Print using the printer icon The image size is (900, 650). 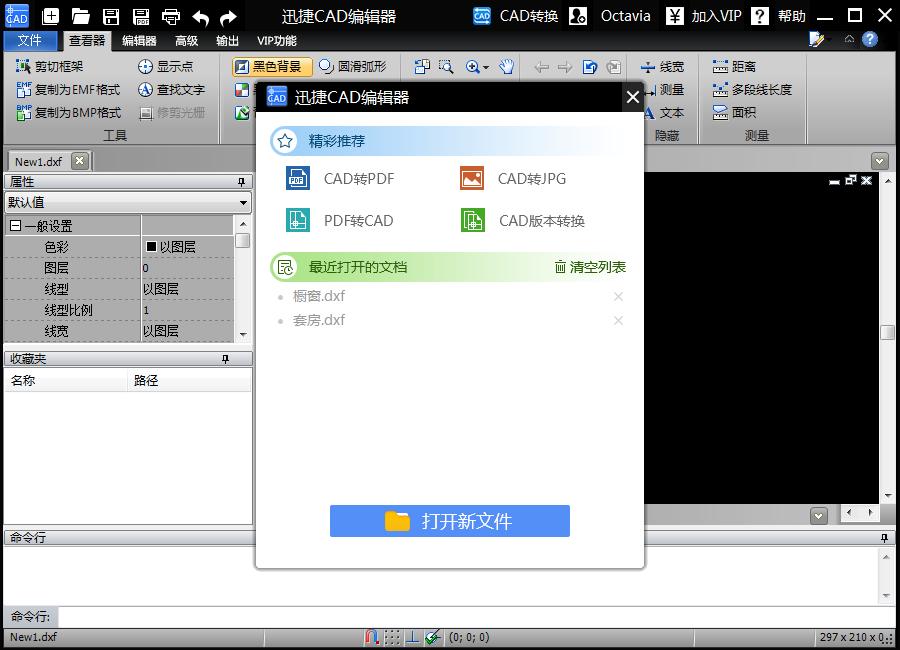pyautogui.click(x=170, y=16)
